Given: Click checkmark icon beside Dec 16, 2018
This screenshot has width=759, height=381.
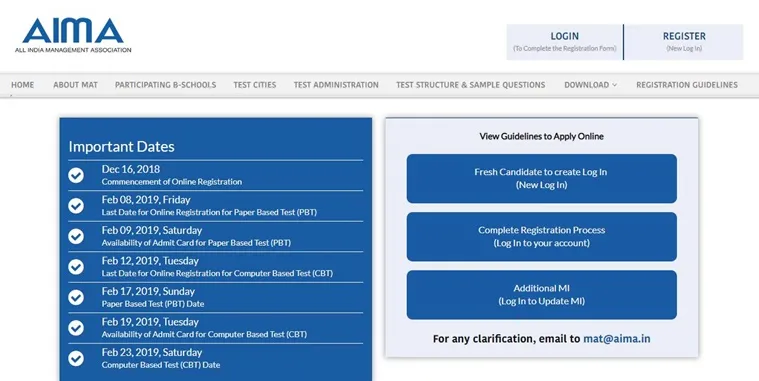Looking at the screenshot, I should 76,175.
